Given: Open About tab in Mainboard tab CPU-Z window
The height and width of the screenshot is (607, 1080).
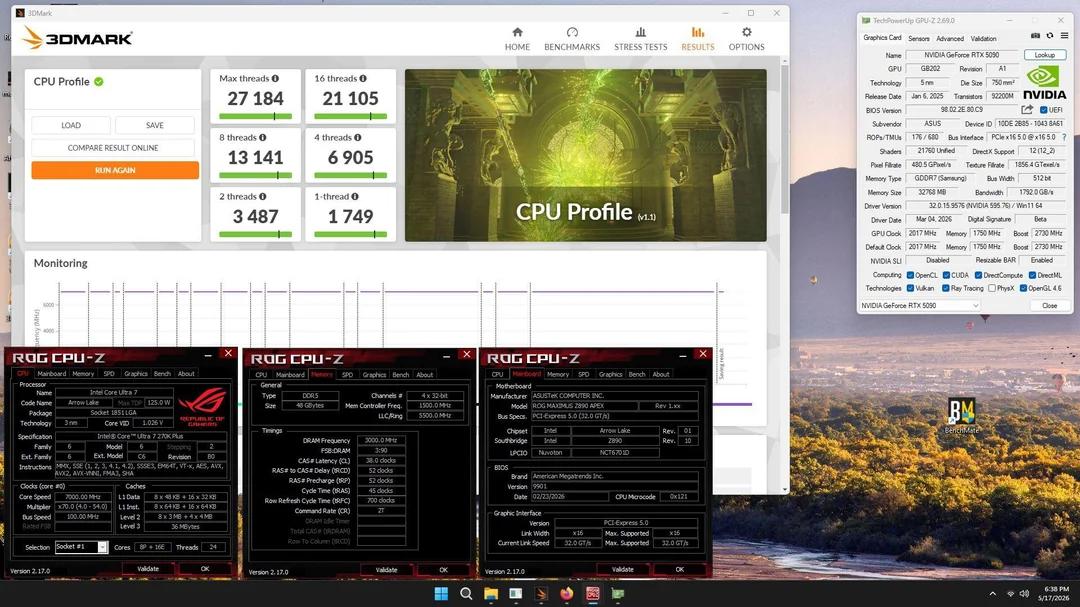Looking at the screenshot, I should [661, 374].
